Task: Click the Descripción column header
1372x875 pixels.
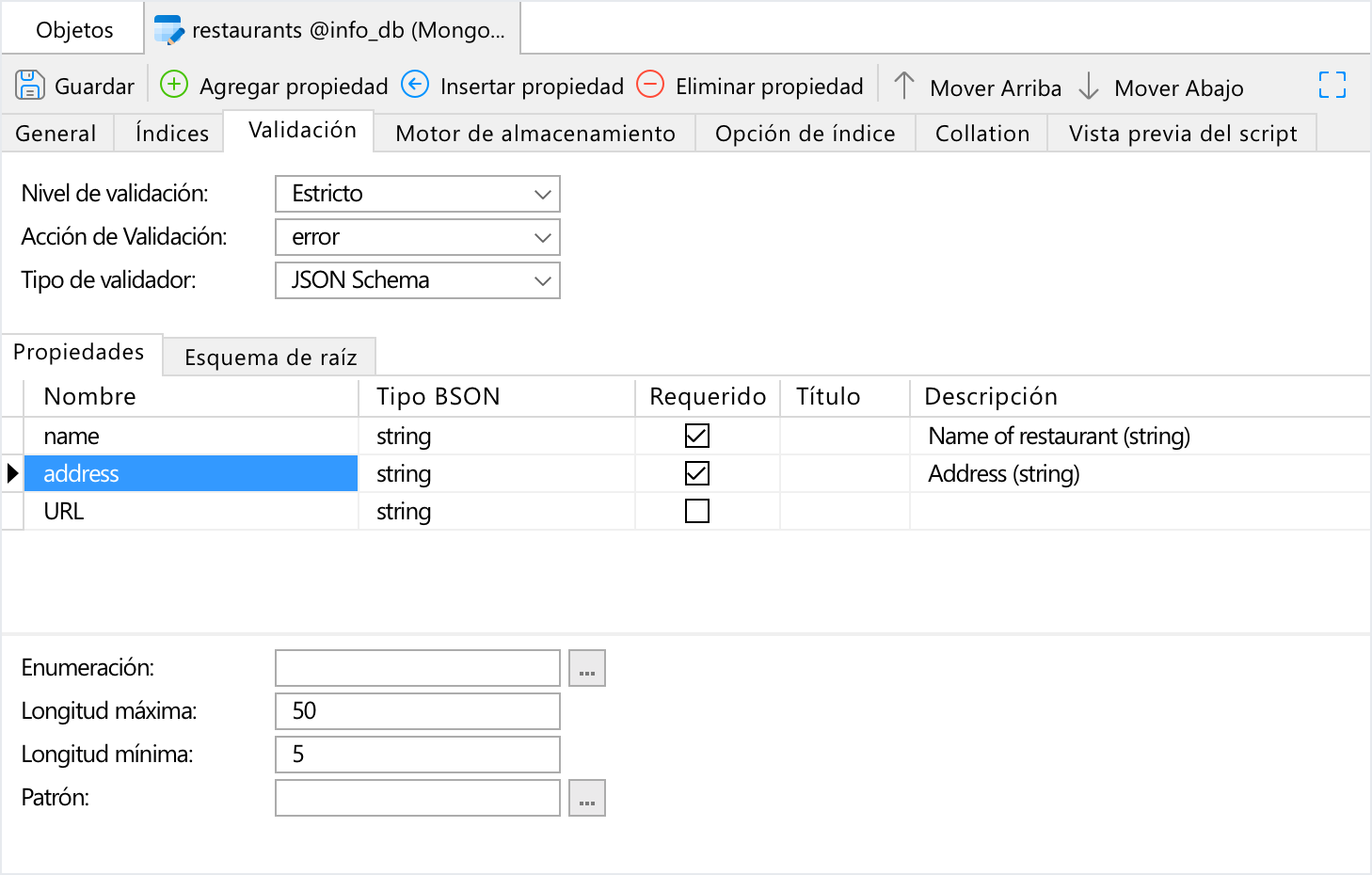Action: (x=1140, y=396)
